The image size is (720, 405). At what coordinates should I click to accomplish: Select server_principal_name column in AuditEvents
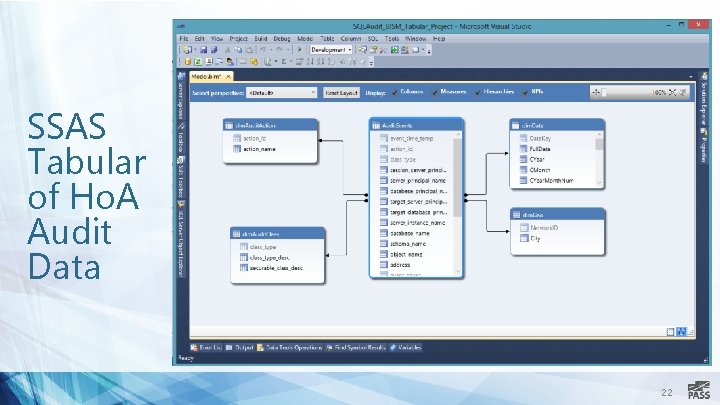coord(418,180)
